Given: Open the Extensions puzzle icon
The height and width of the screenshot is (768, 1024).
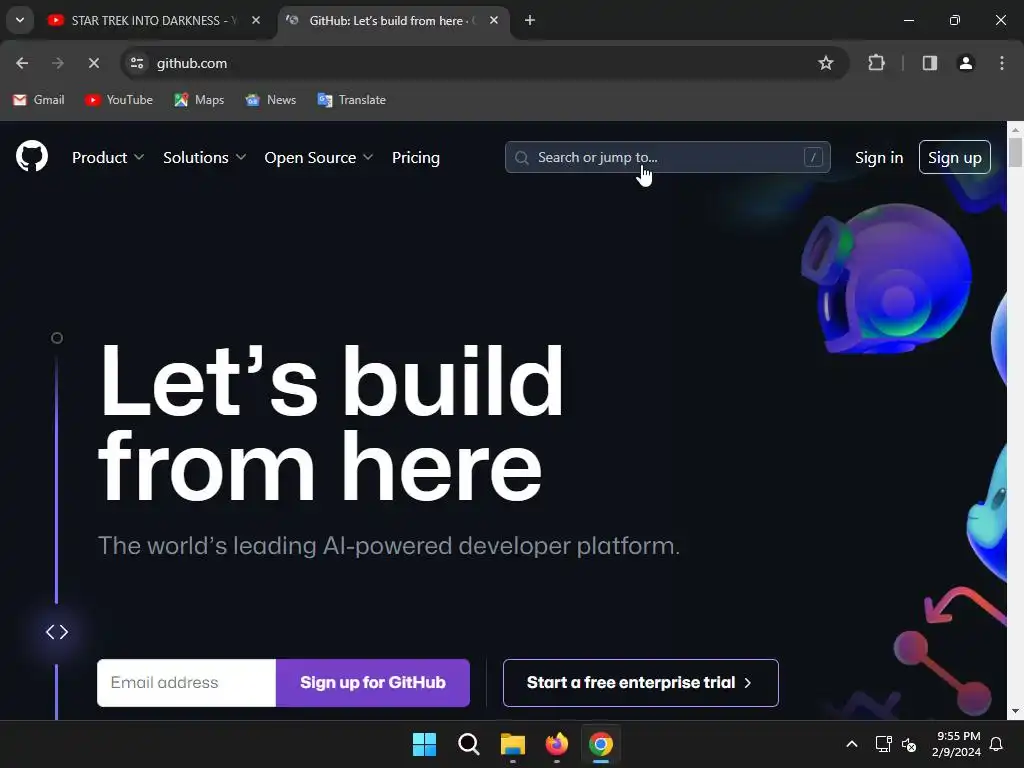Looking at the screenshot, I should pos(876,63).
